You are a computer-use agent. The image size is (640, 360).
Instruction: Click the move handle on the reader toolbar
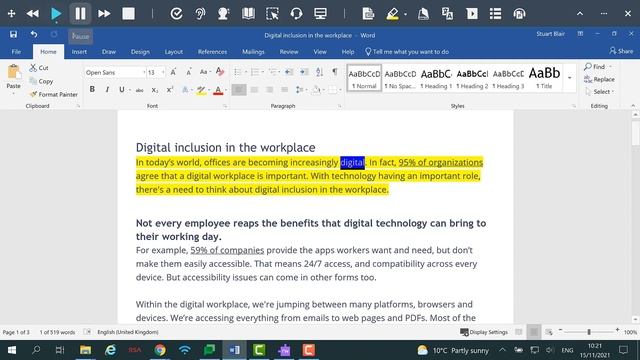tap(11, 14)
